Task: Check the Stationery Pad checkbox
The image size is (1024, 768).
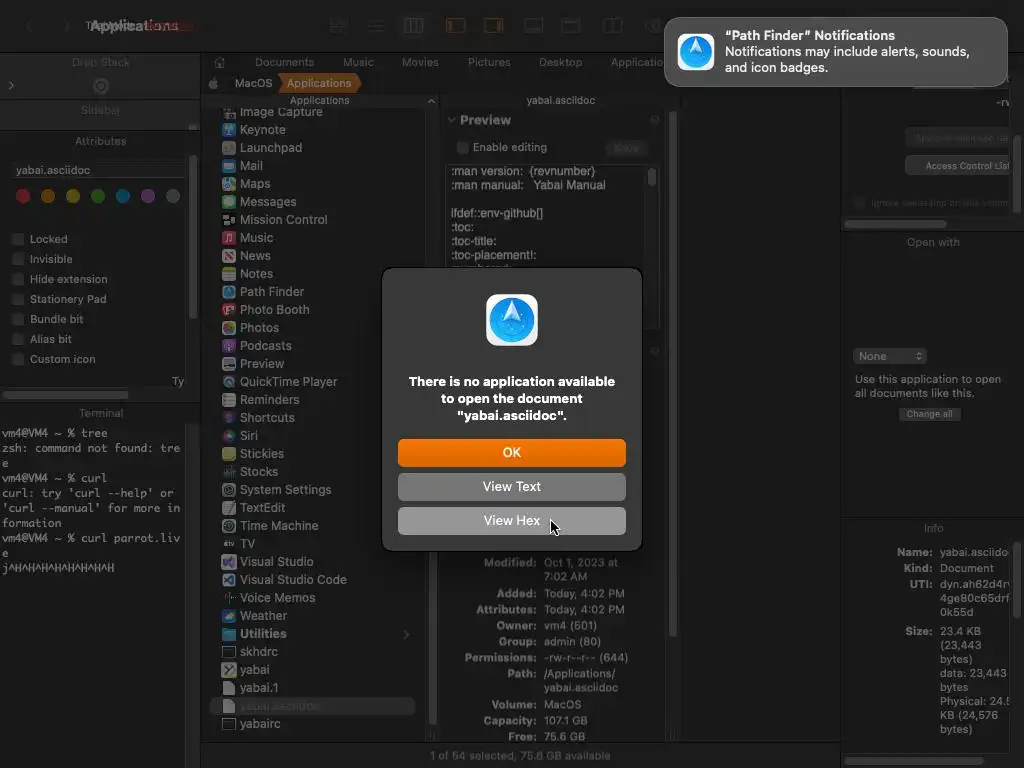Action: coord(18,299)
